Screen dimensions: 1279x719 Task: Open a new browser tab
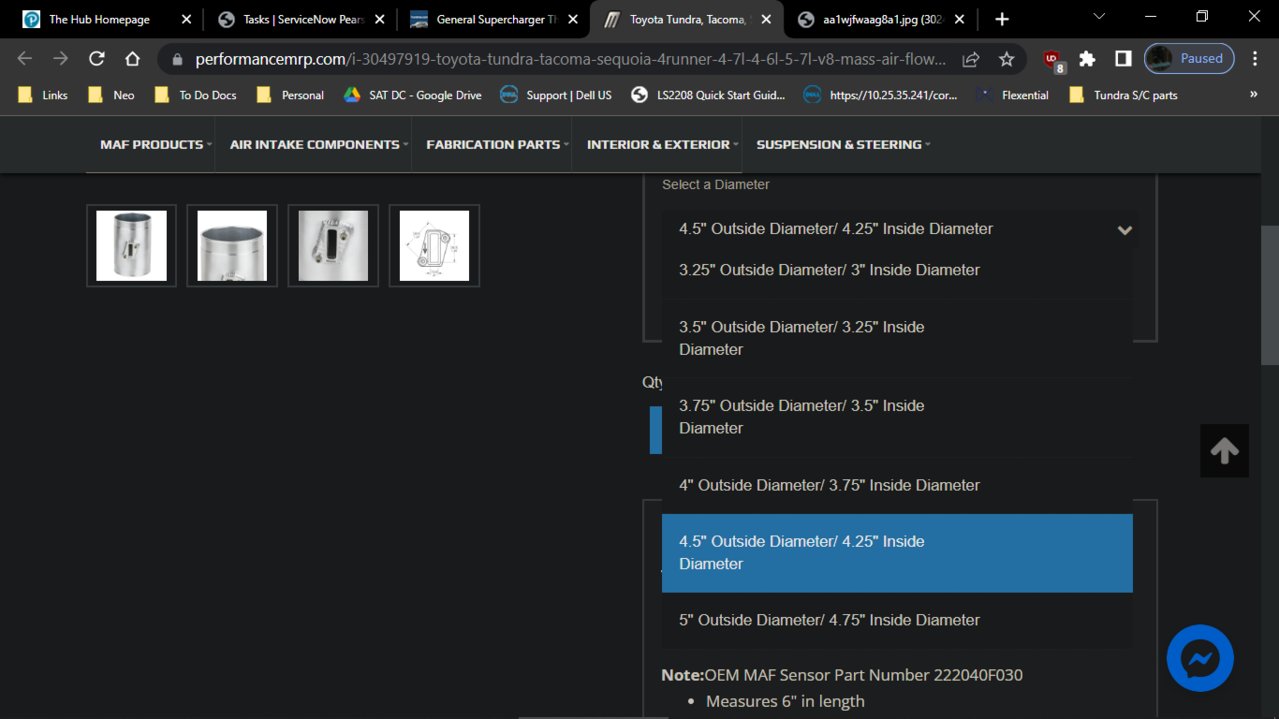1002,19
